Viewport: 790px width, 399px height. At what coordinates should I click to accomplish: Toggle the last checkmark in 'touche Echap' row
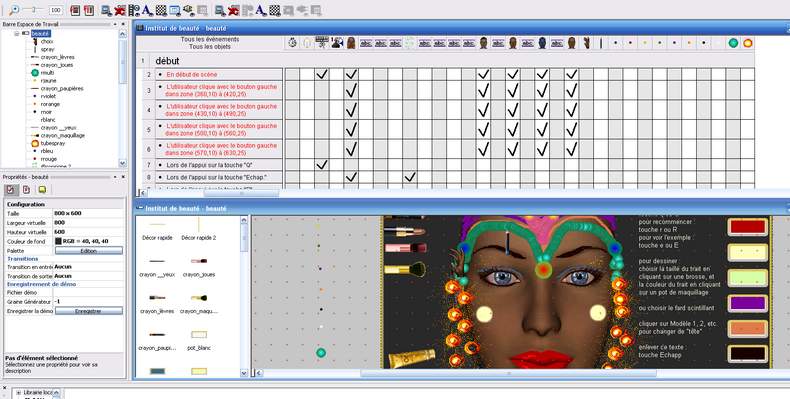point(410,177)
